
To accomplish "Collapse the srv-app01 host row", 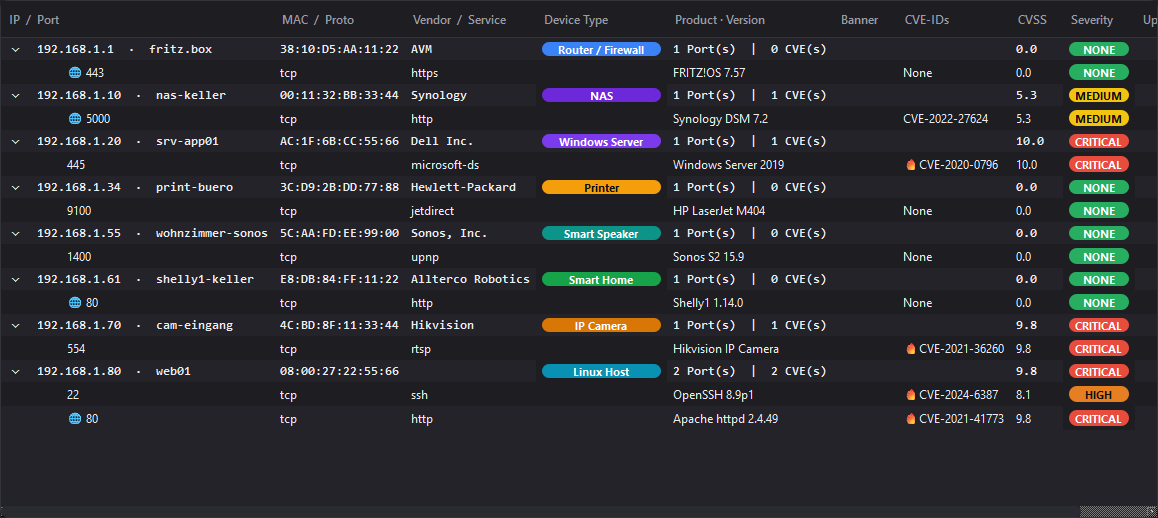I will pyautogui.click(x=15, y=141).
